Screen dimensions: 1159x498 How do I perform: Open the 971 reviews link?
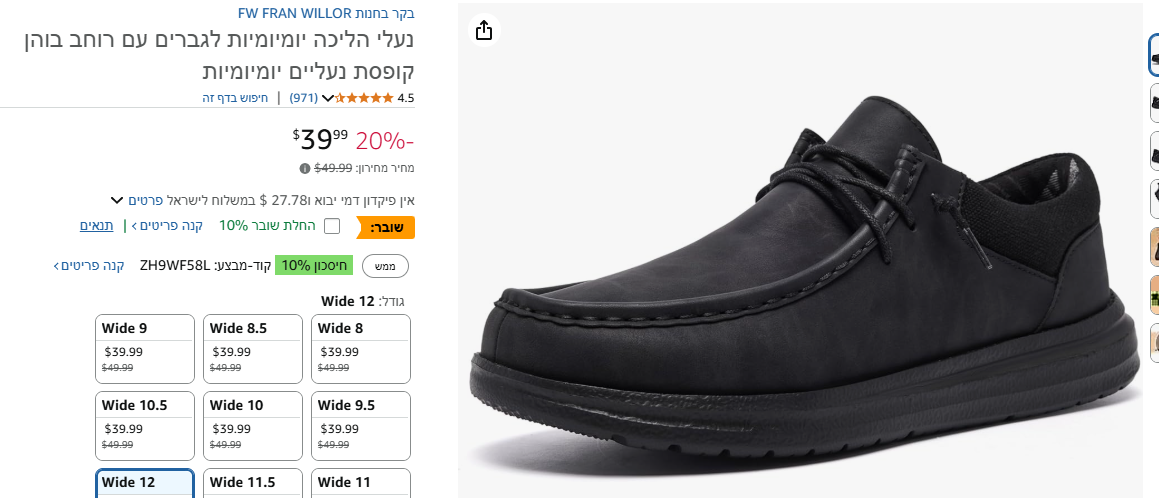point(304,98)
